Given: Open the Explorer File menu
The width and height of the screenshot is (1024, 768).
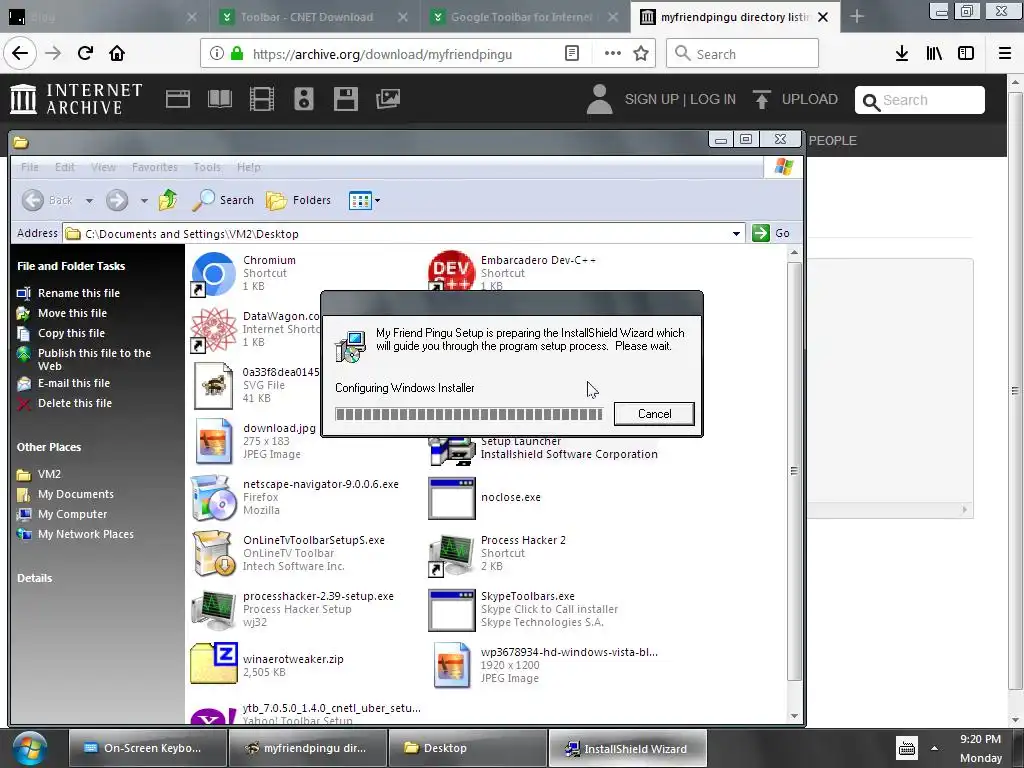Looking at the screenshot, I should (x=29, y=167).
